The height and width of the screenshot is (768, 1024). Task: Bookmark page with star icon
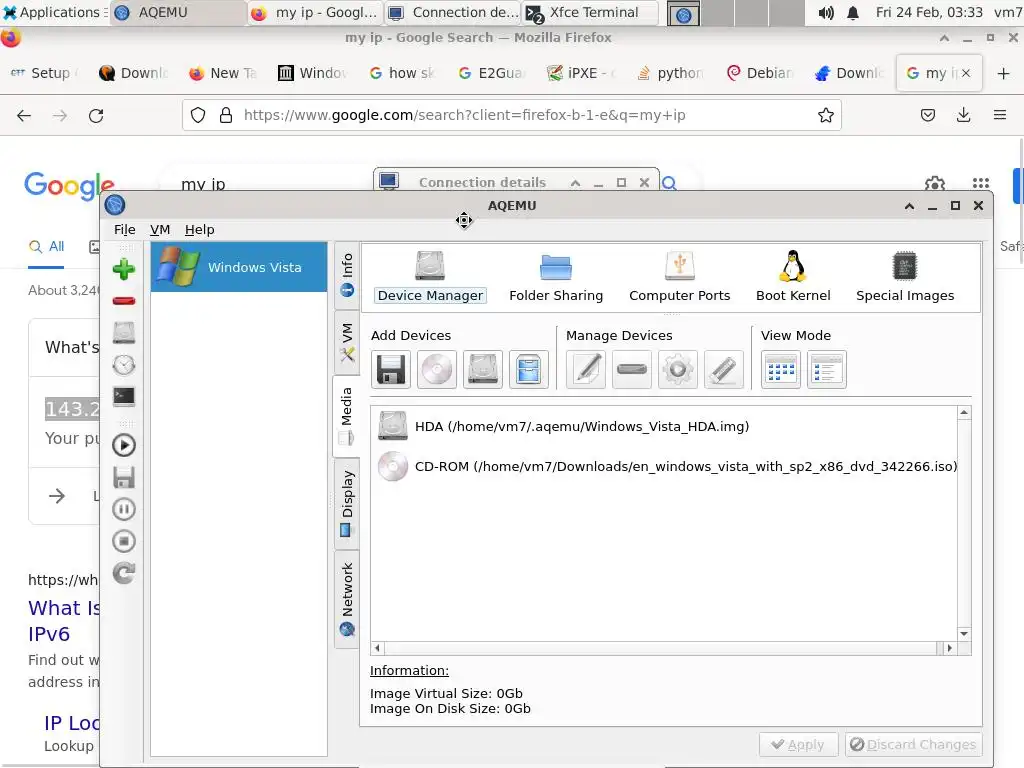825,116
